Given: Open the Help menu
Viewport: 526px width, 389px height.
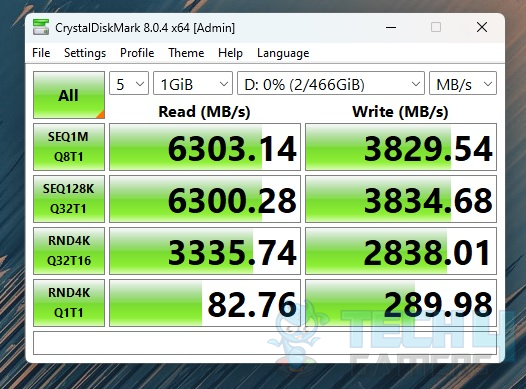Looking at the screenshot, I should 230,53.
